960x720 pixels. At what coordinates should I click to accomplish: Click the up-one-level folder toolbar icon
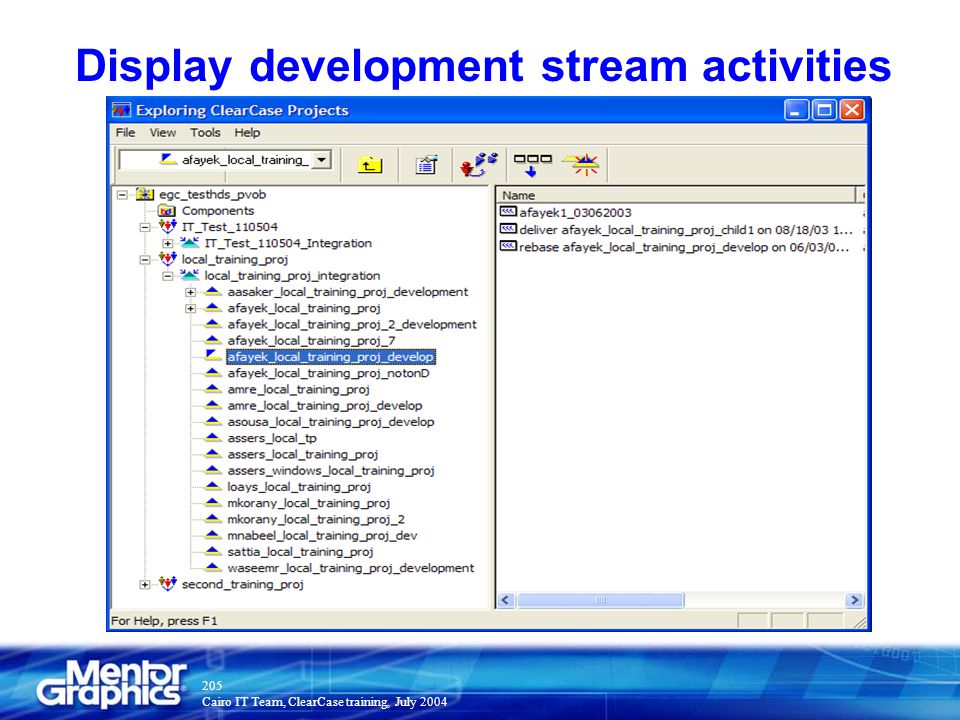(x=370, y=164)
